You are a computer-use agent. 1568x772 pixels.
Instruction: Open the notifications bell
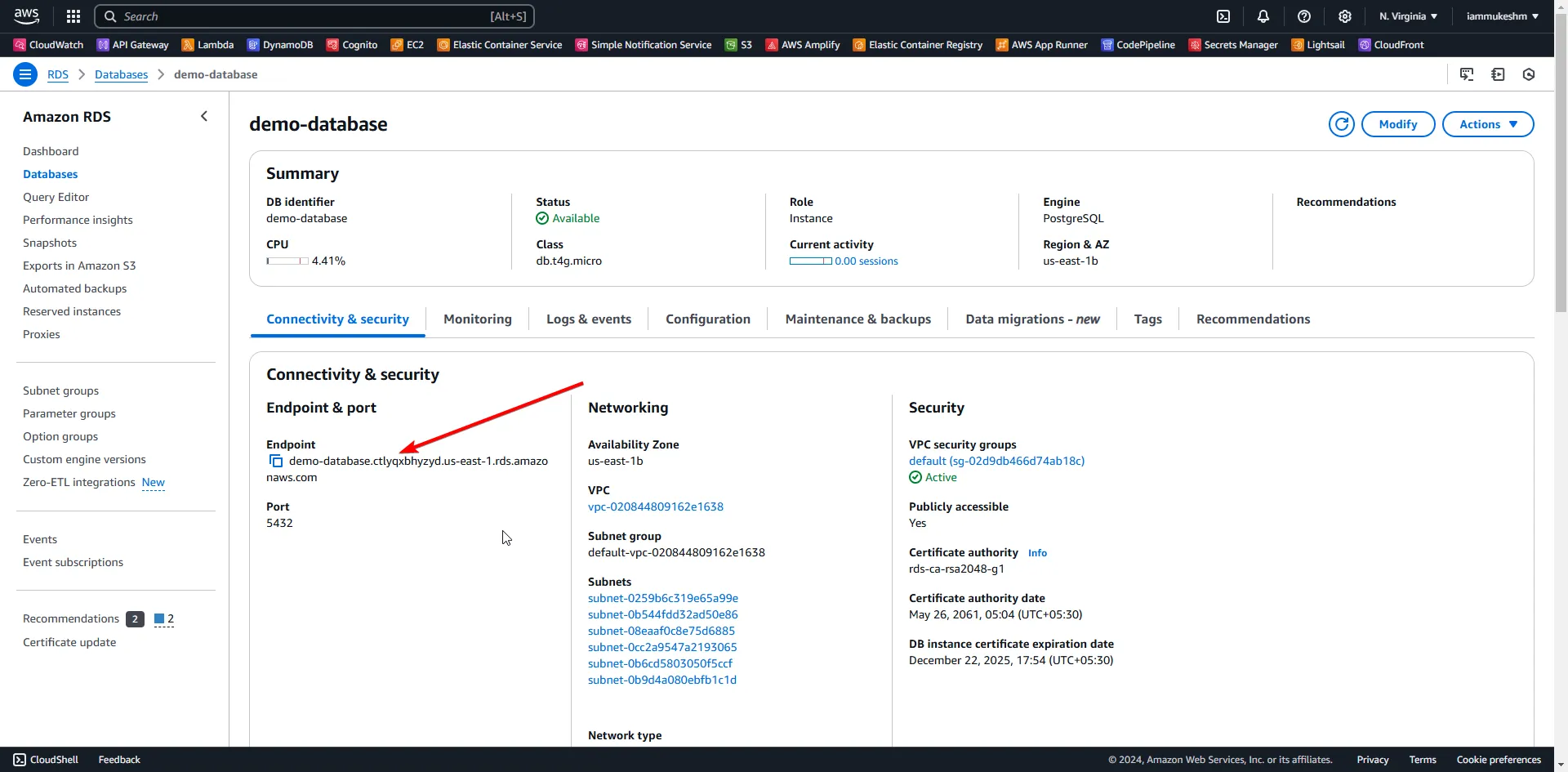[x=1263, y=16]
